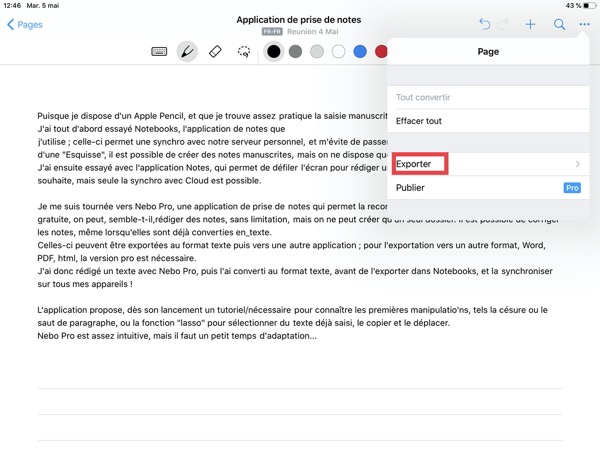Choose the white ink color
Screen dimensions: 600x450
pyautogui.click(x=338, y=51)
